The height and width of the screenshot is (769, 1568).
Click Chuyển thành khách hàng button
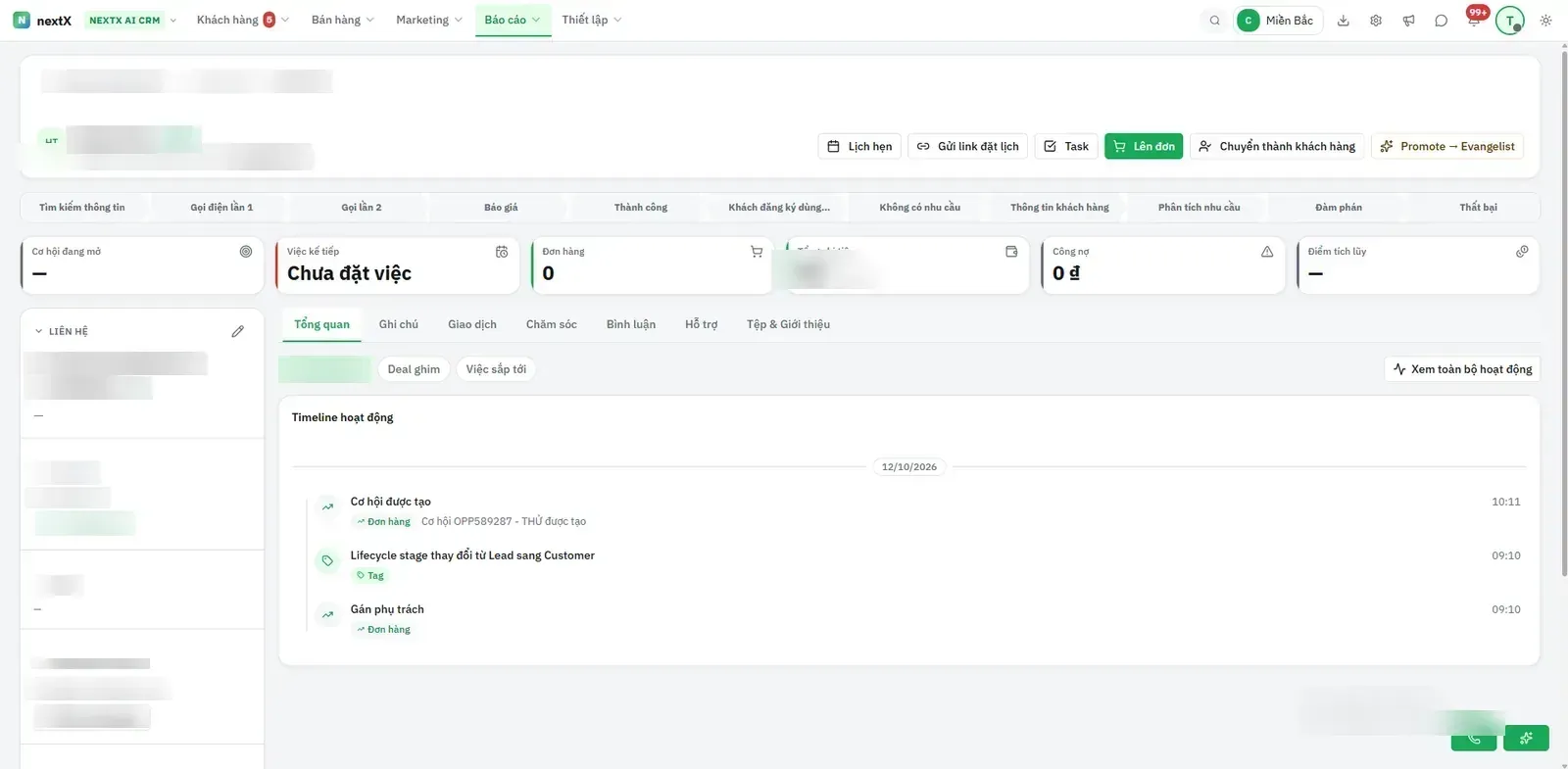tap(1277, 146)
